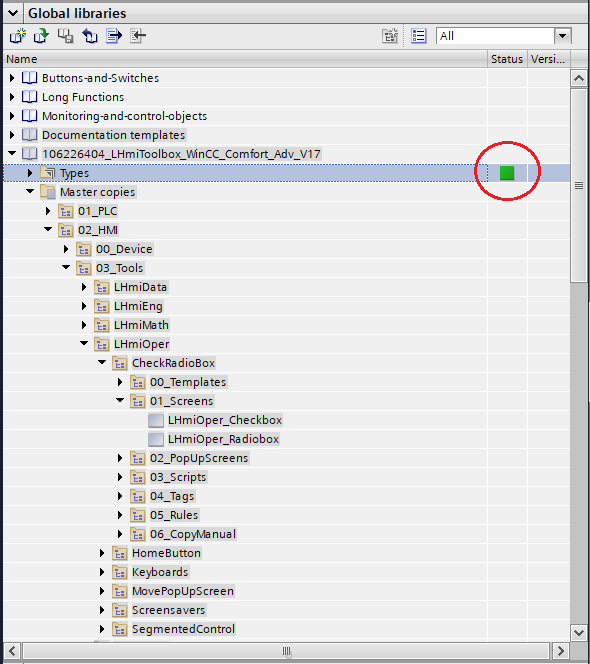Viewport: 590px width, 664px height.
Task: Click the Types folder icon
Action: 47,173
